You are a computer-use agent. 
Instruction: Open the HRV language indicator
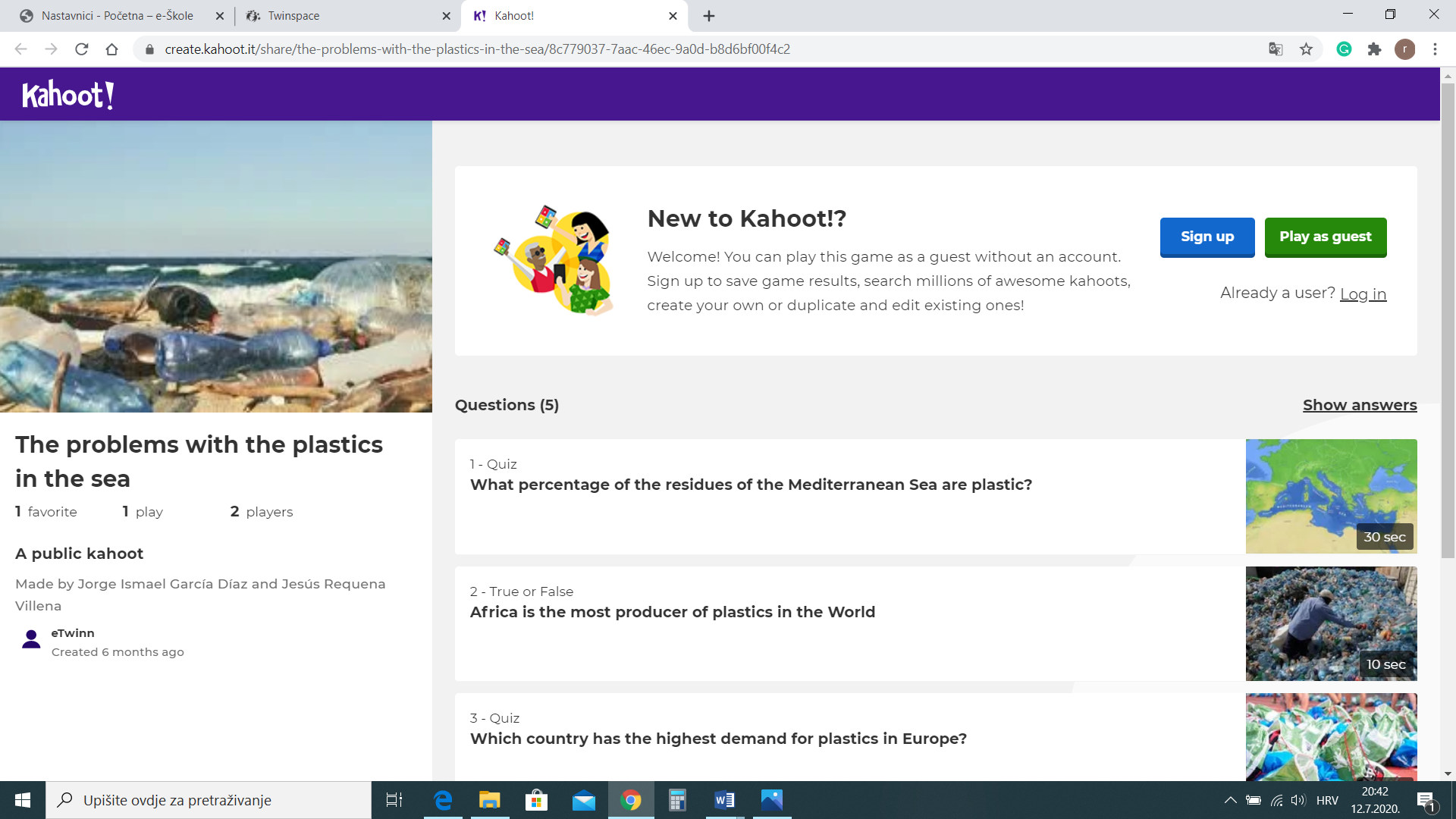(x=1327, y=800)
